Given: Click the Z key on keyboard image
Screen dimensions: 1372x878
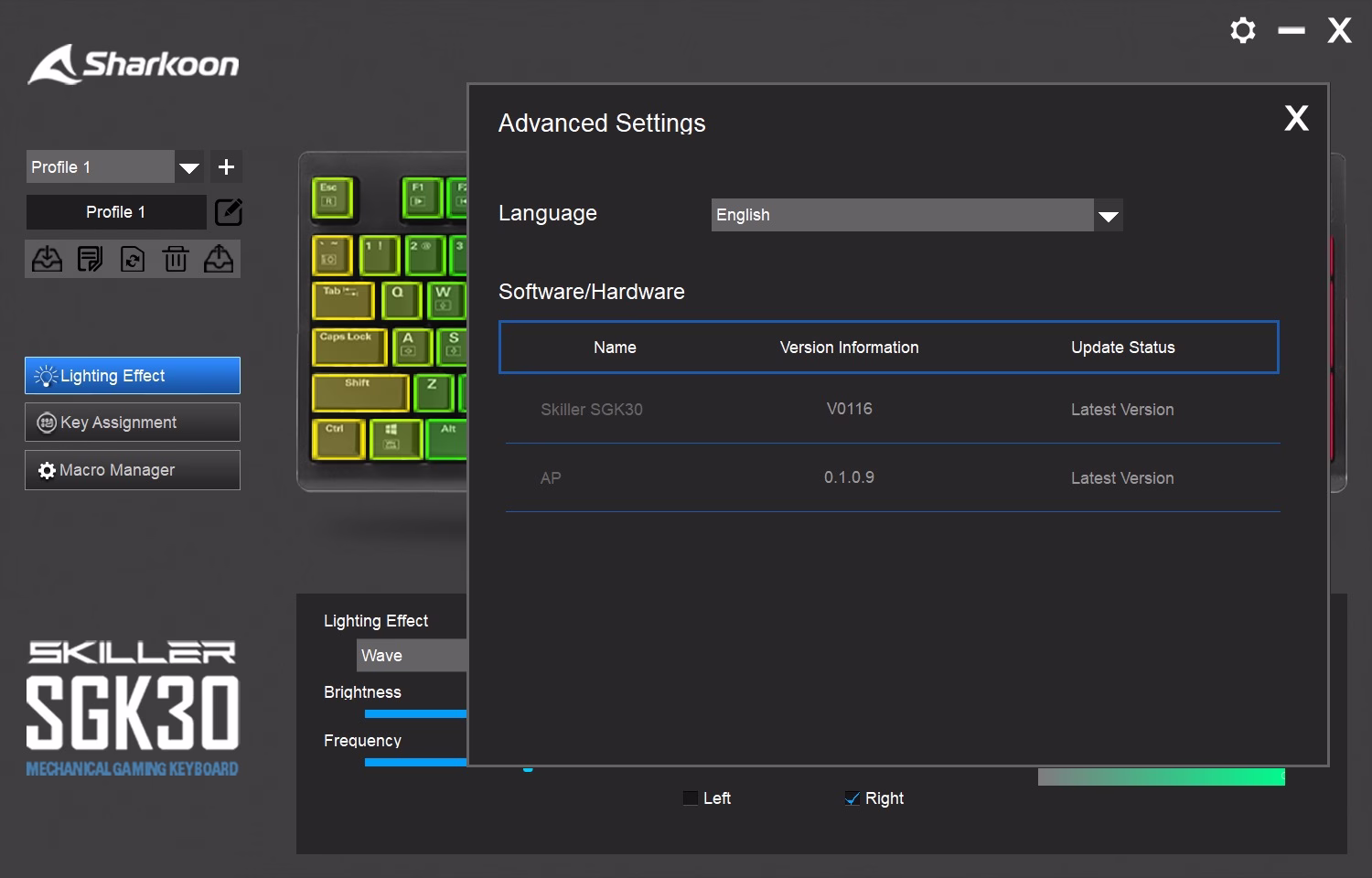Looking at the screenshot, I should tap(434, 393).
